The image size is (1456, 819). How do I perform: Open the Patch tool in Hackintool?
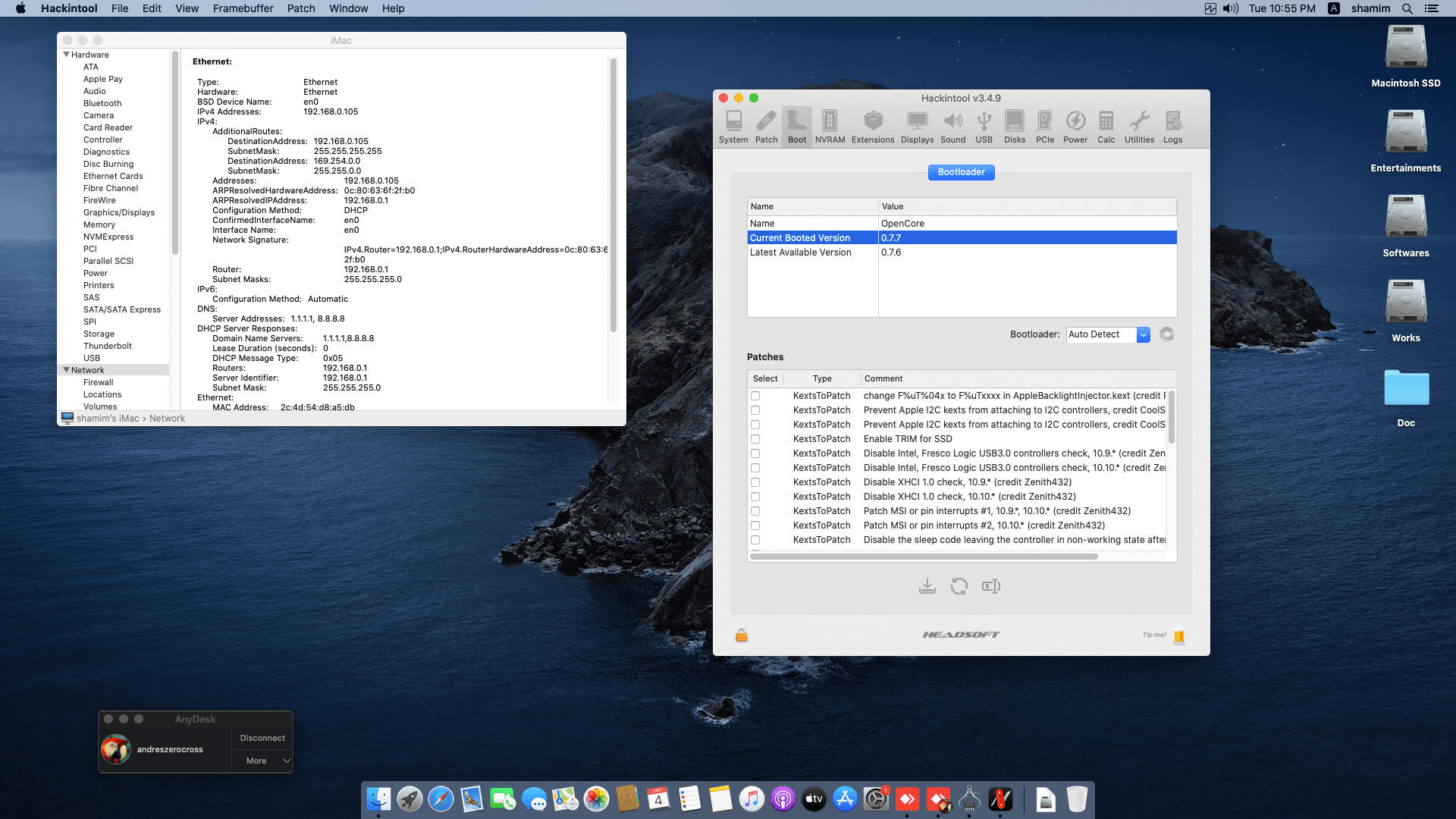tap(766, 127)
